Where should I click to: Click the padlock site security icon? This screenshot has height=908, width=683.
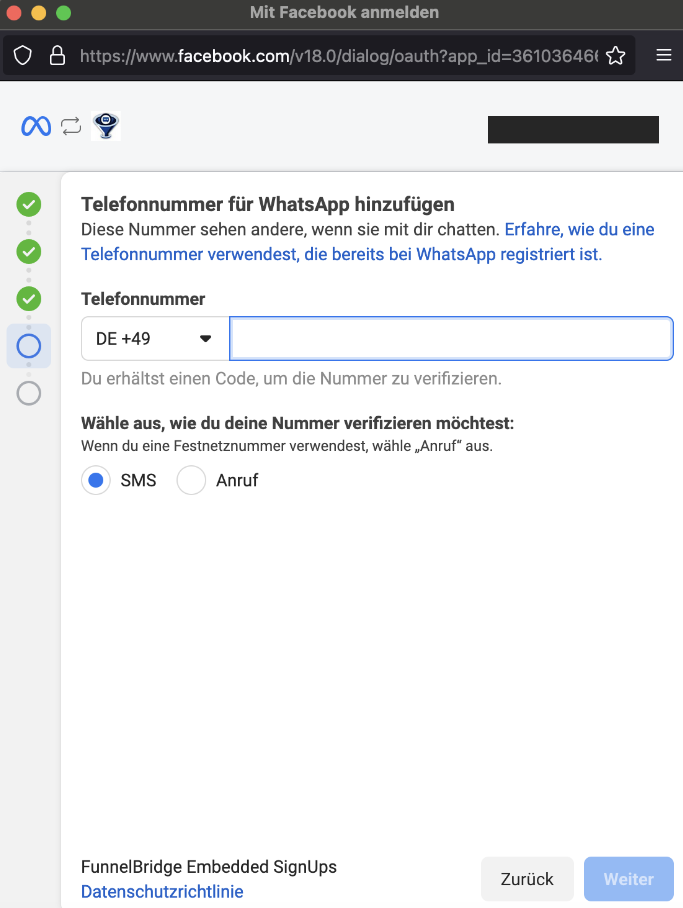pyautogui.click(x=57, y=55)
